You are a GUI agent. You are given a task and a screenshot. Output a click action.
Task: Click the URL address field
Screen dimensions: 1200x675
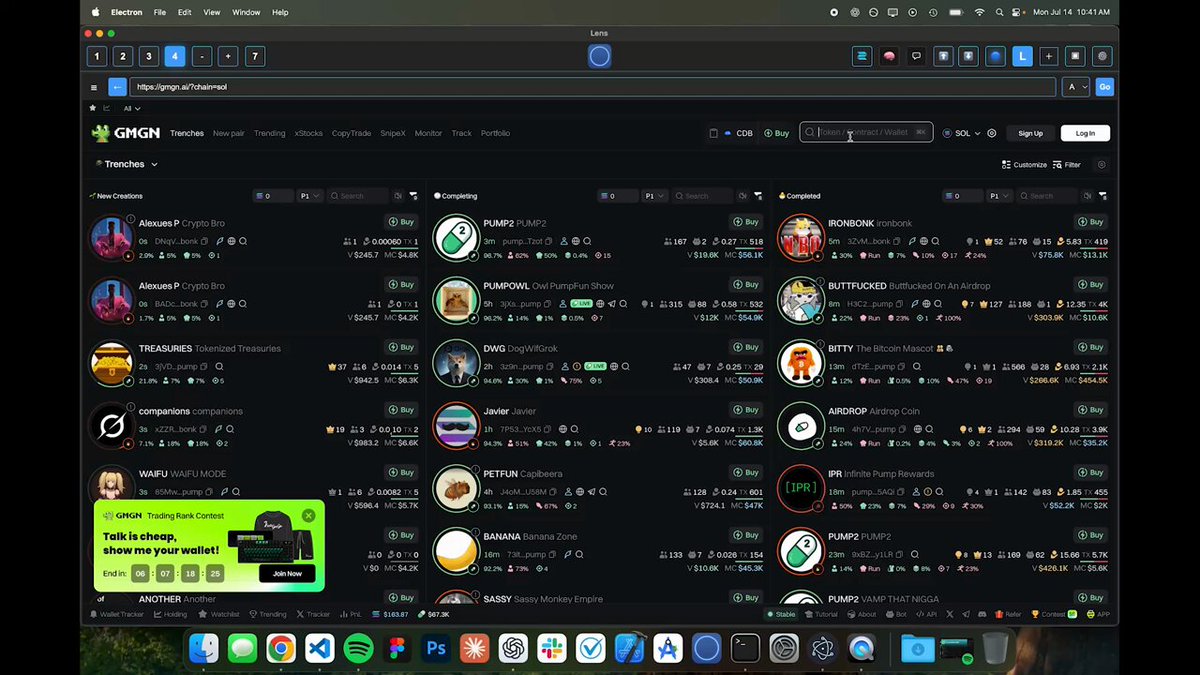[592, 87]
